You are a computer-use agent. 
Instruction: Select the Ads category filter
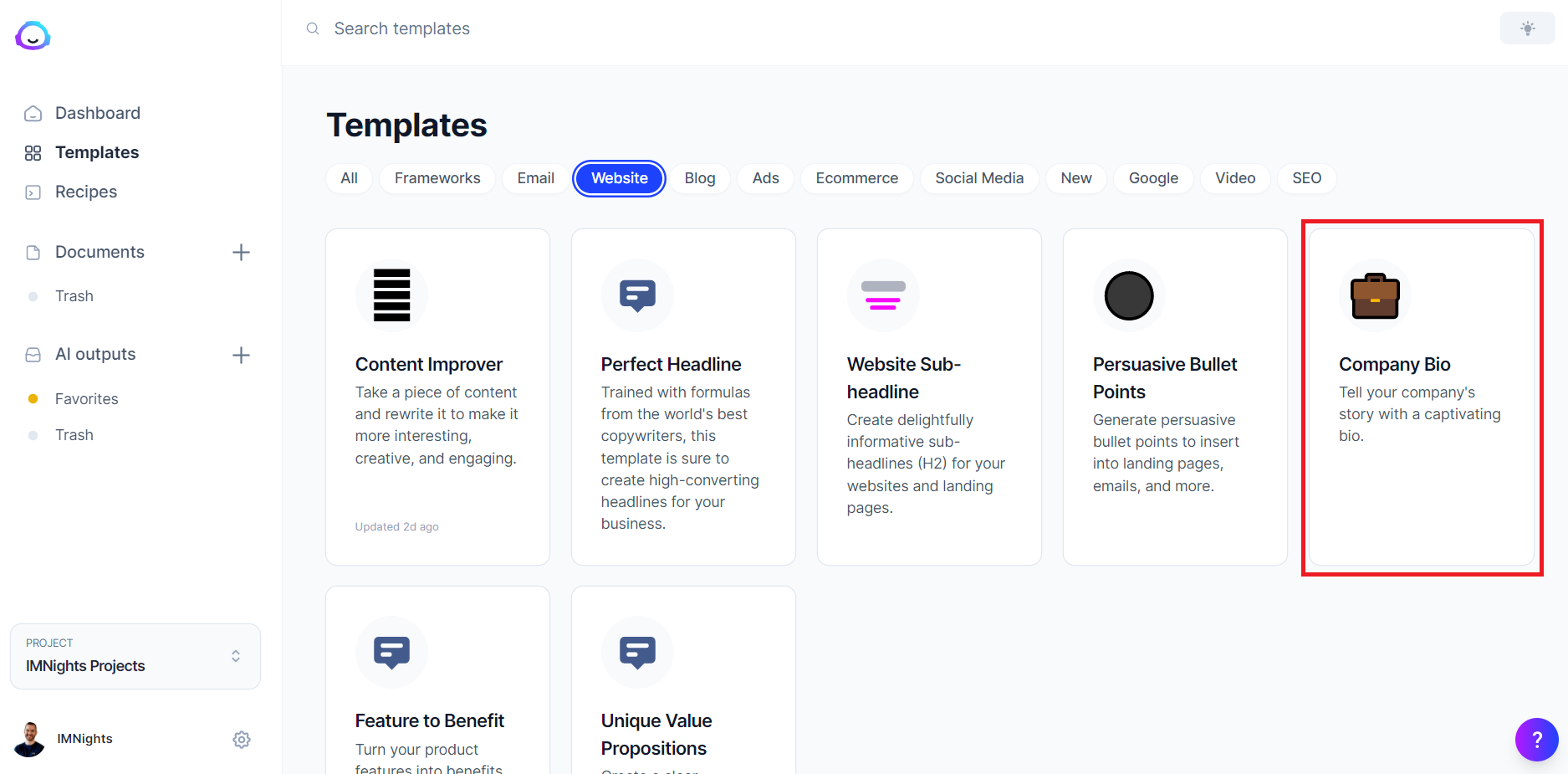(766, 178)
